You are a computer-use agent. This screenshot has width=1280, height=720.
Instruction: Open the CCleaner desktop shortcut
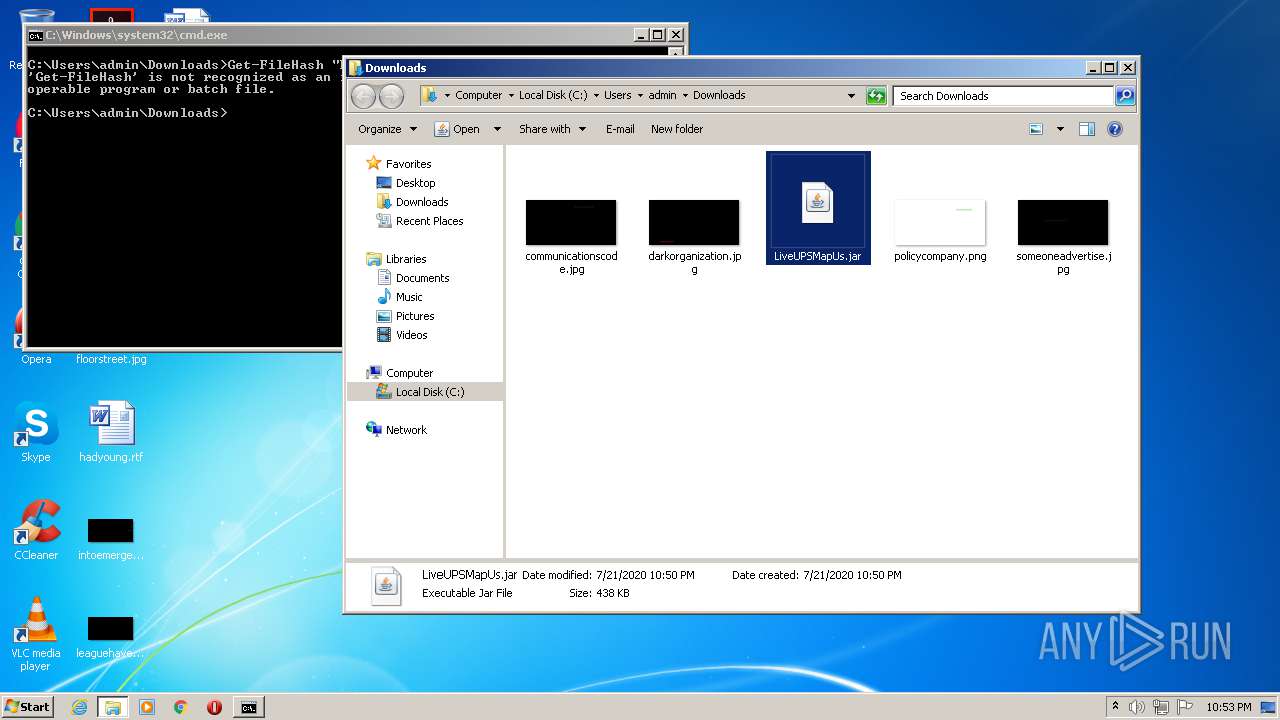point(36,531)
